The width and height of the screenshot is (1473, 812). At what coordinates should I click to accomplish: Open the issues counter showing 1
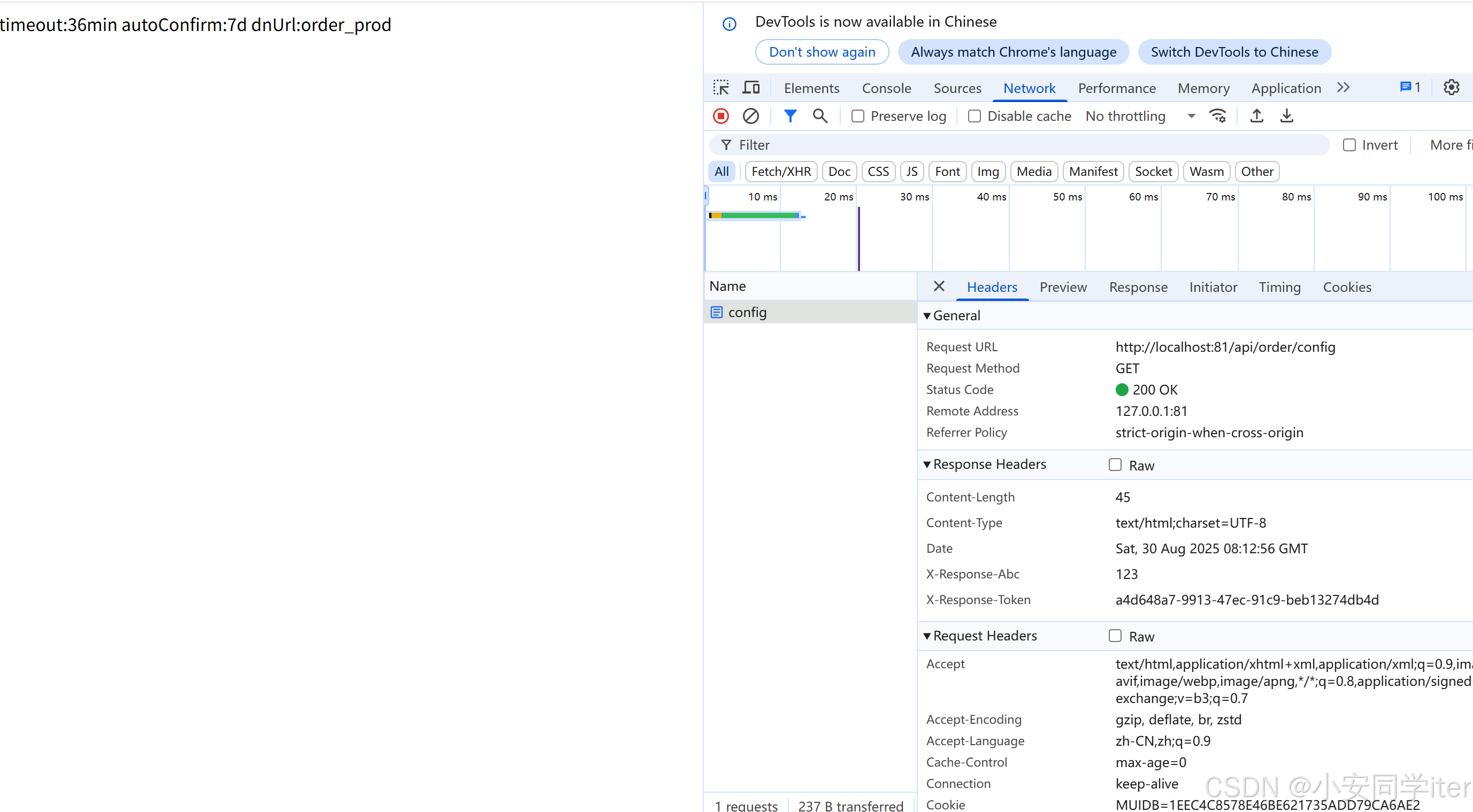click(1409, 88)
